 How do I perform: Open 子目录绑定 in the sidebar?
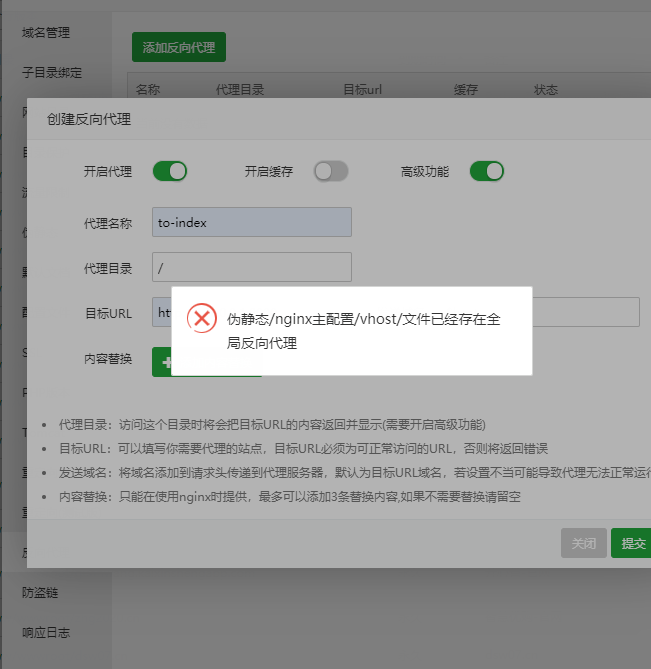click(52, 73)
